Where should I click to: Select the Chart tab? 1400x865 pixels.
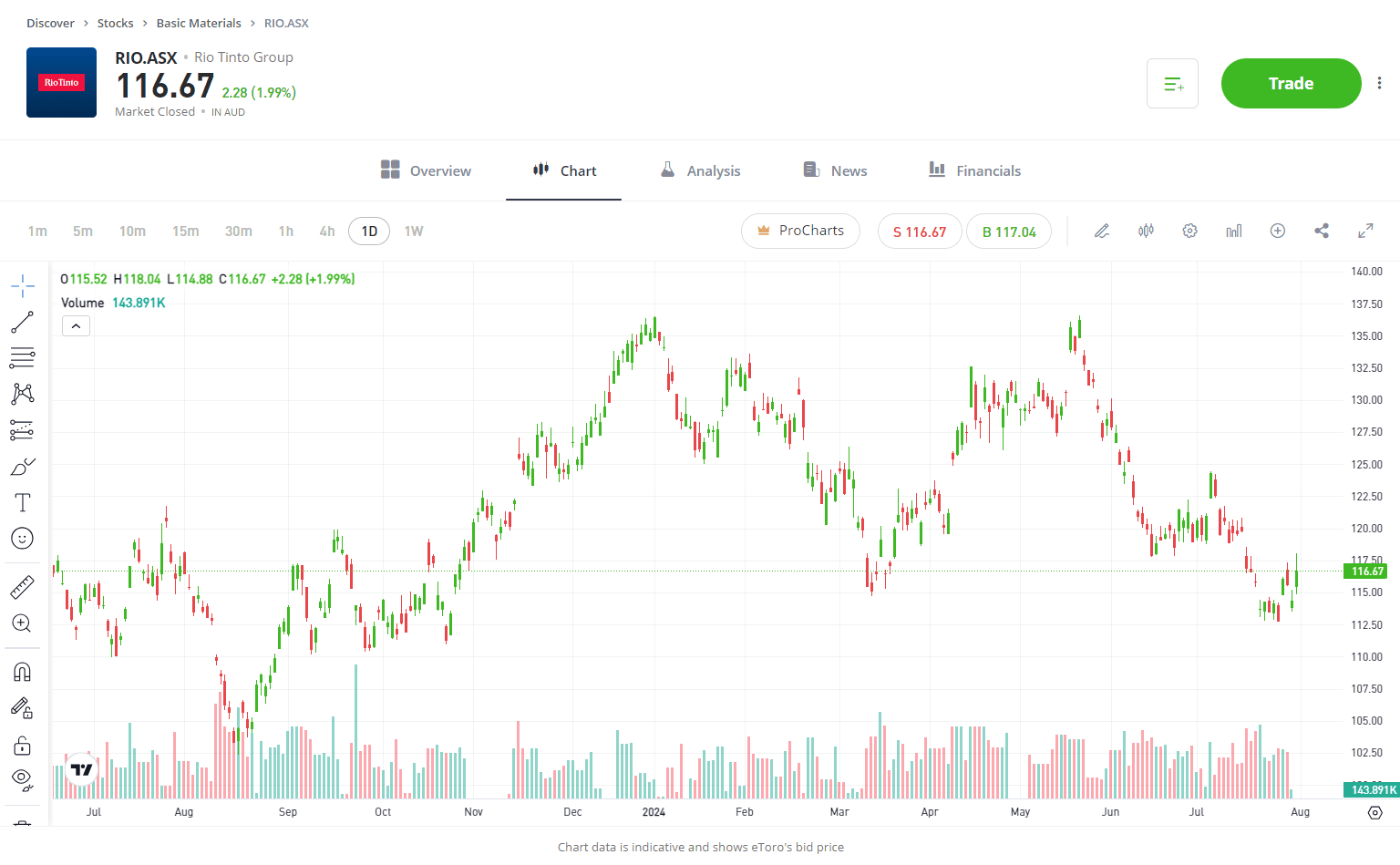coord(564,170)
